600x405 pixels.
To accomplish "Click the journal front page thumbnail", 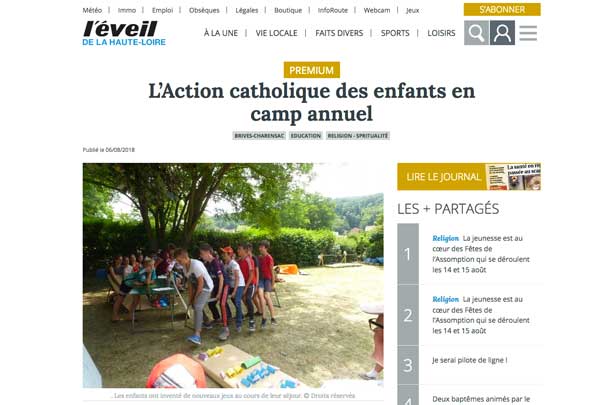I will [514, 176].
